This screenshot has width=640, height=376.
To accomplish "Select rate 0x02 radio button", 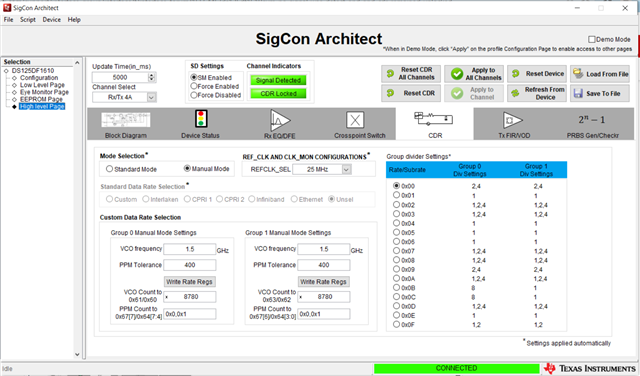I will pyautogui.click(x=396, y=205).
